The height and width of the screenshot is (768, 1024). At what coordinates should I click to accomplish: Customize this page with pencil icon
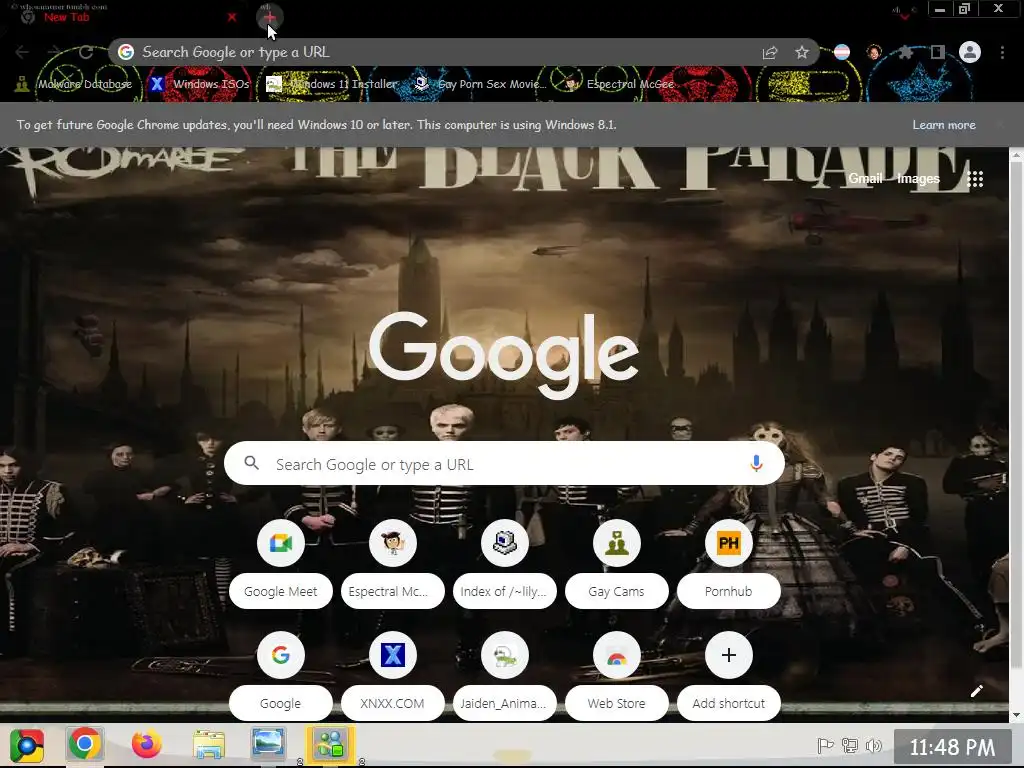(977, 691)
